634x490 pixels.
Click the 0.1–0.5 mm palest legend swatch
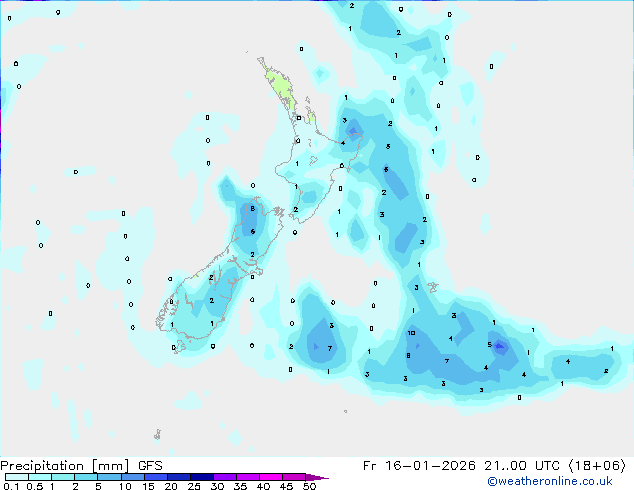click(17, 477)
